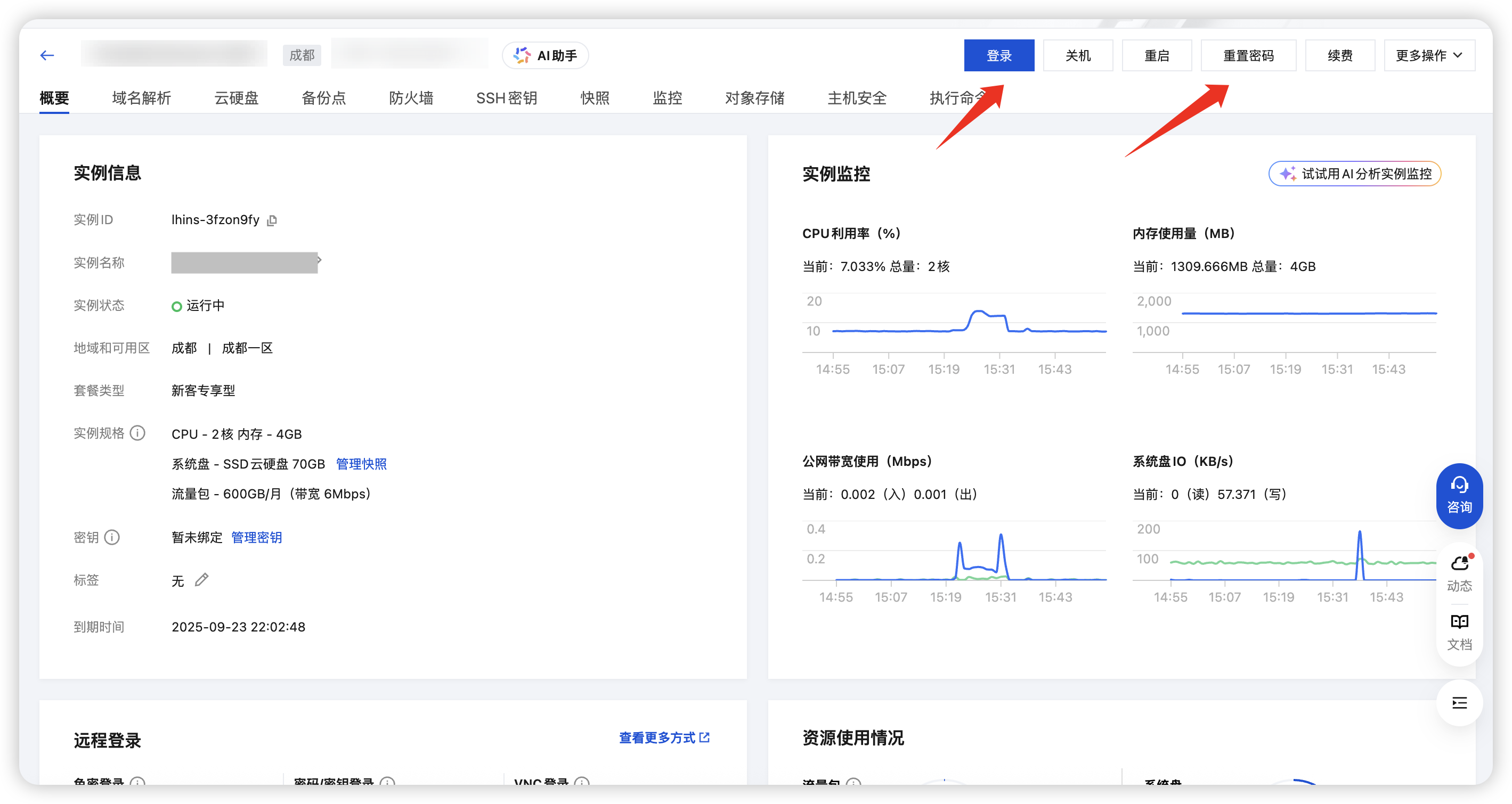1512x804 pixels.
Task: Open the 监控 tab
Action: click(x=667, y=98)
